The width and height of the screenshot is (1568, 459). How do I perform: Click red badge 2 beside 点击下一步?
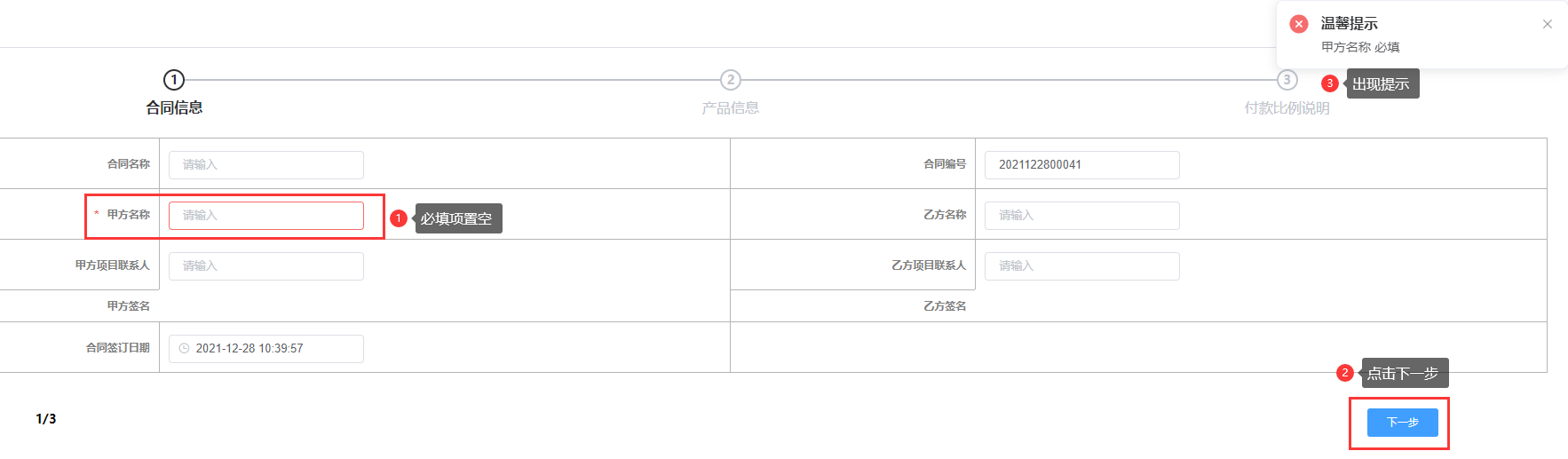(x=1344, y=373)
